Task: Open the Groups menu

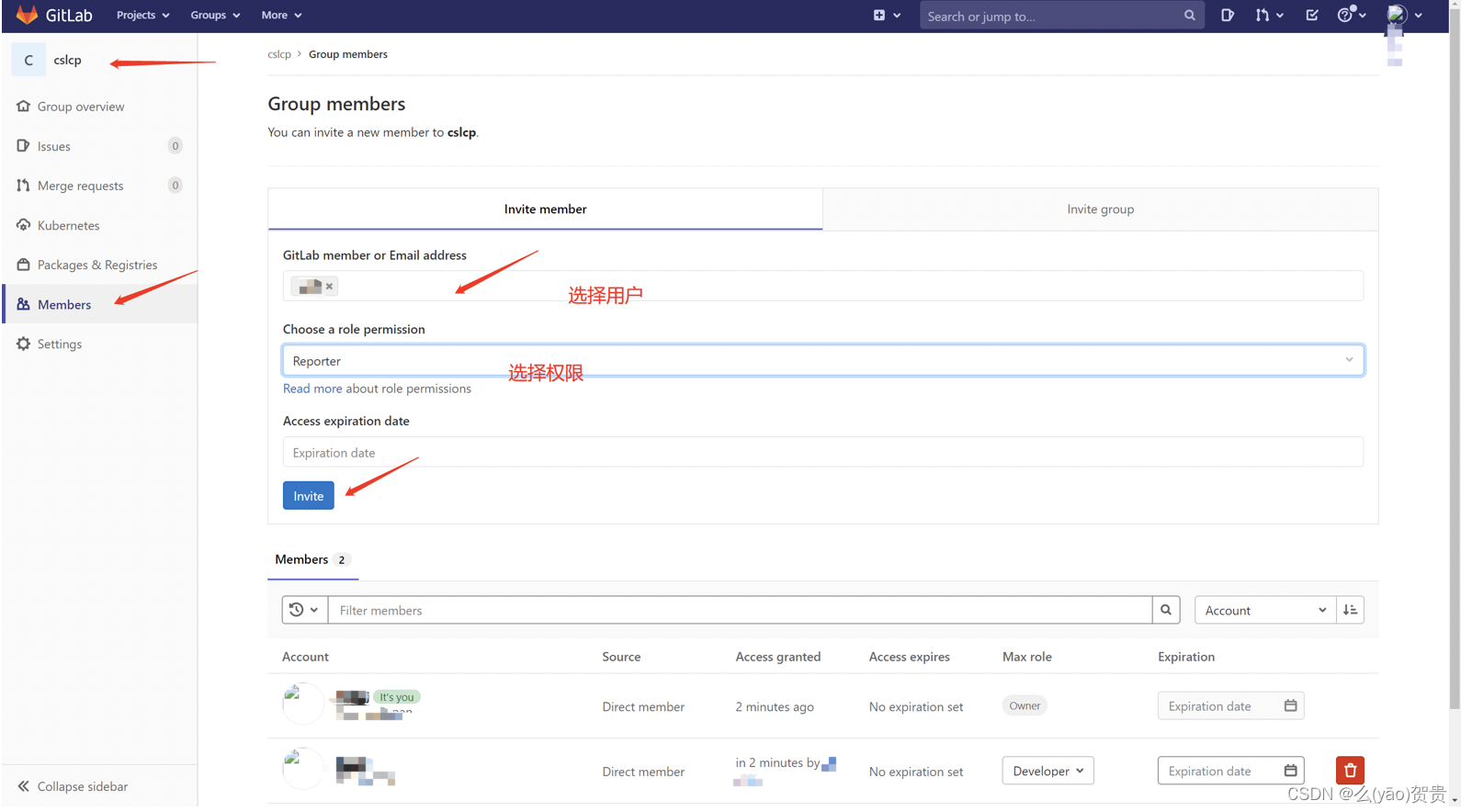Action: click(215, 15)
